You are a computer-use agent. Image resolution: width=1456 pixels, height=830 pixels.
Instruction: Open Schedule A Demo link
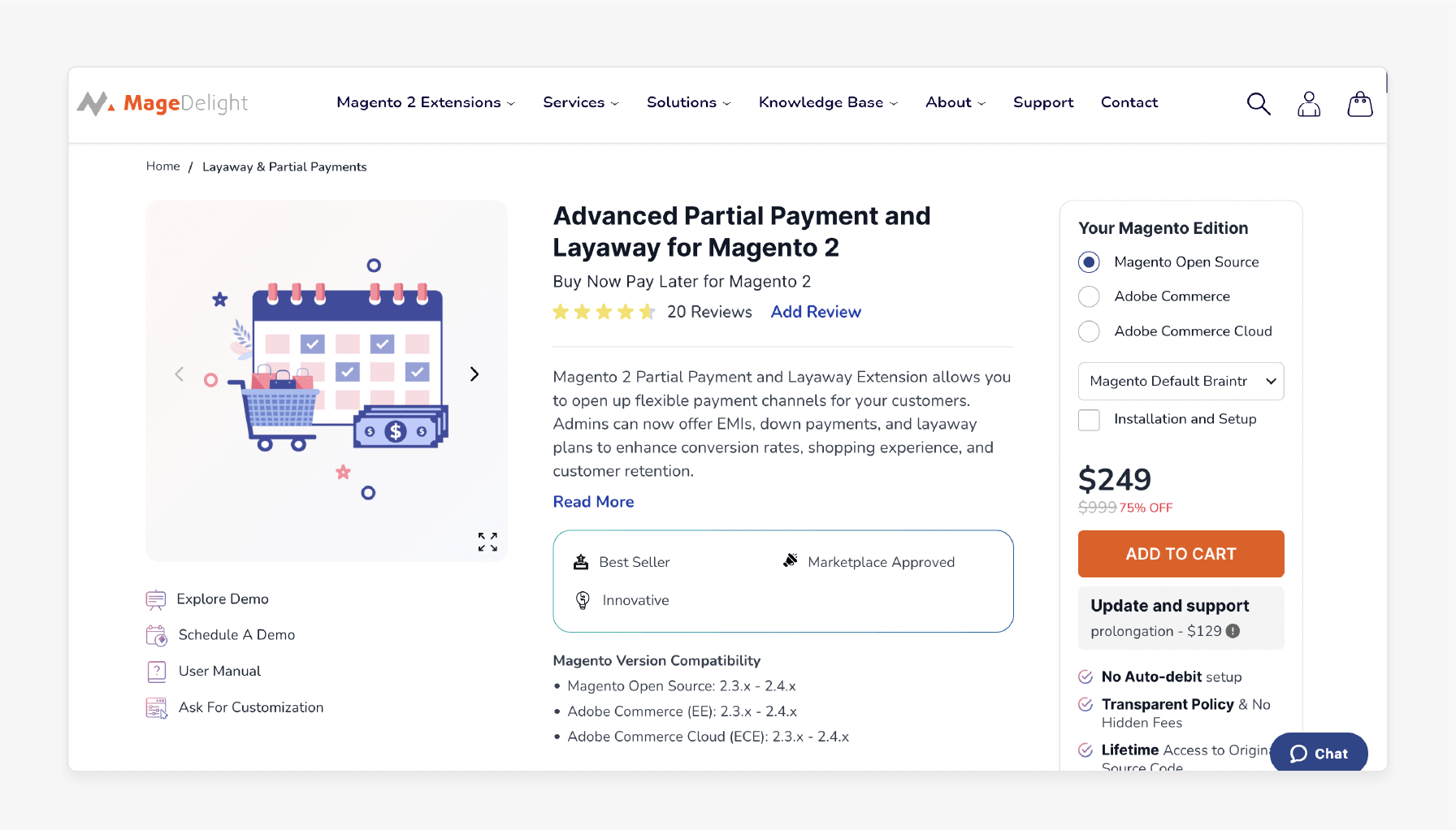pos(236,635)
